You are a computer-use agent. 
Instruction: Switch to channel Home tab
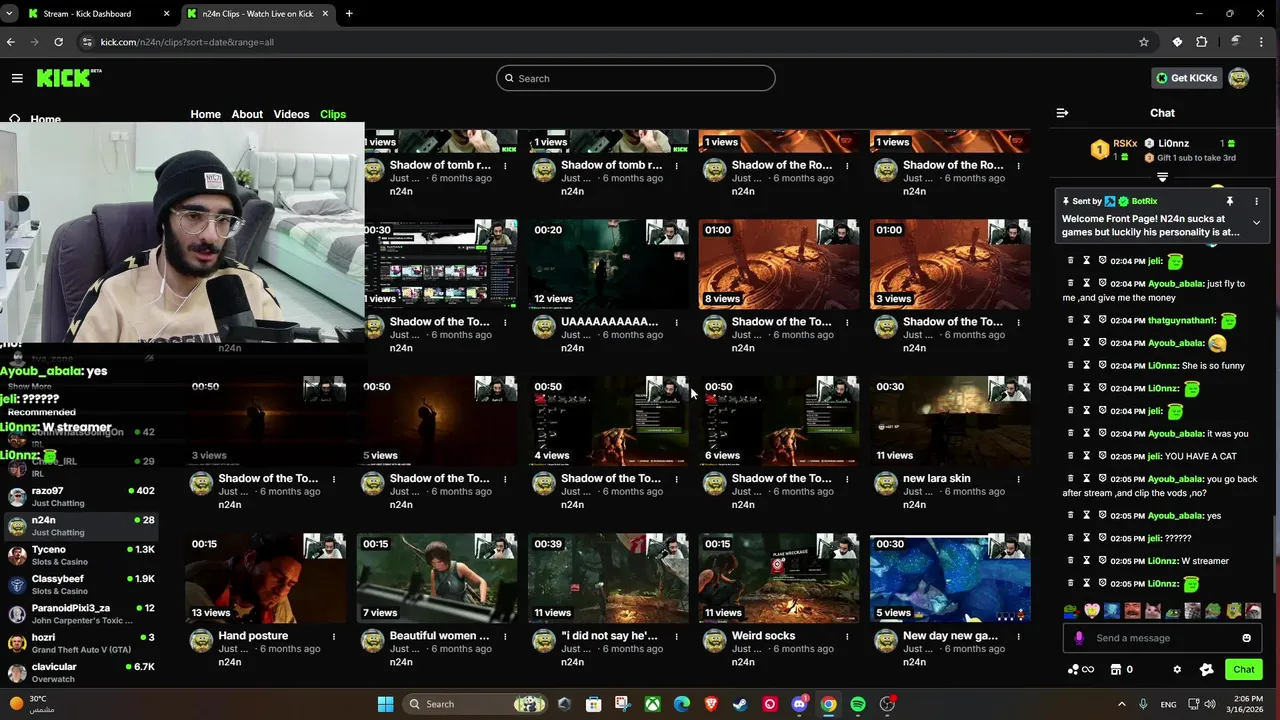pos(206,114)
